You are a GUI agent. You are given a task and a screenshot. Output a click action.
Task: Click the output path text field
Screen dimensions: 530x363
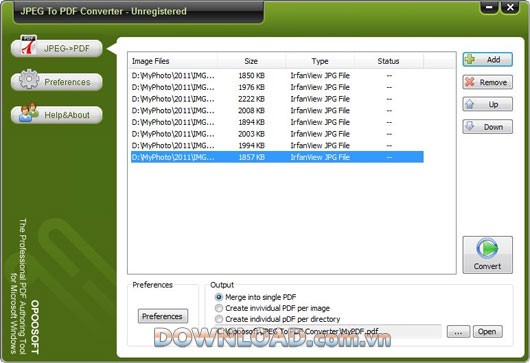328,332
